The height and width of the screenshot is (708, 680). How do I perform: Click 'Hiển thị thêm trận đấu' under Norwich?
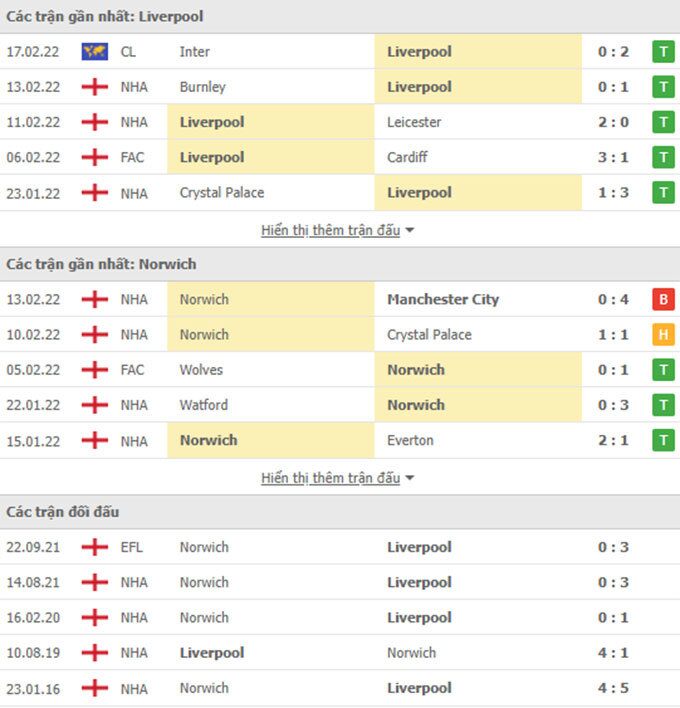(330, 478)
